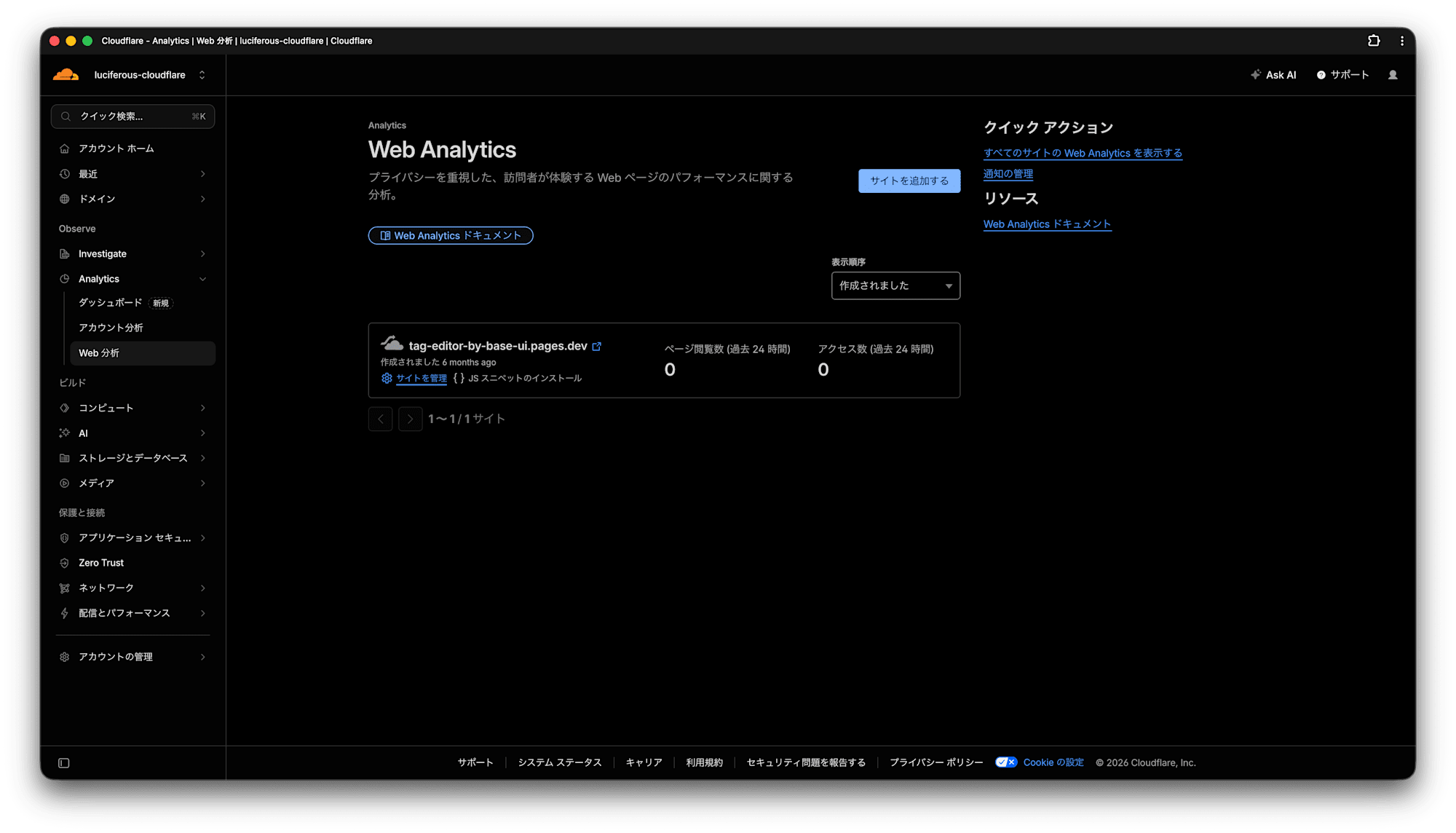
Task: Open the browser three-dot menu
Action: 1402,41
